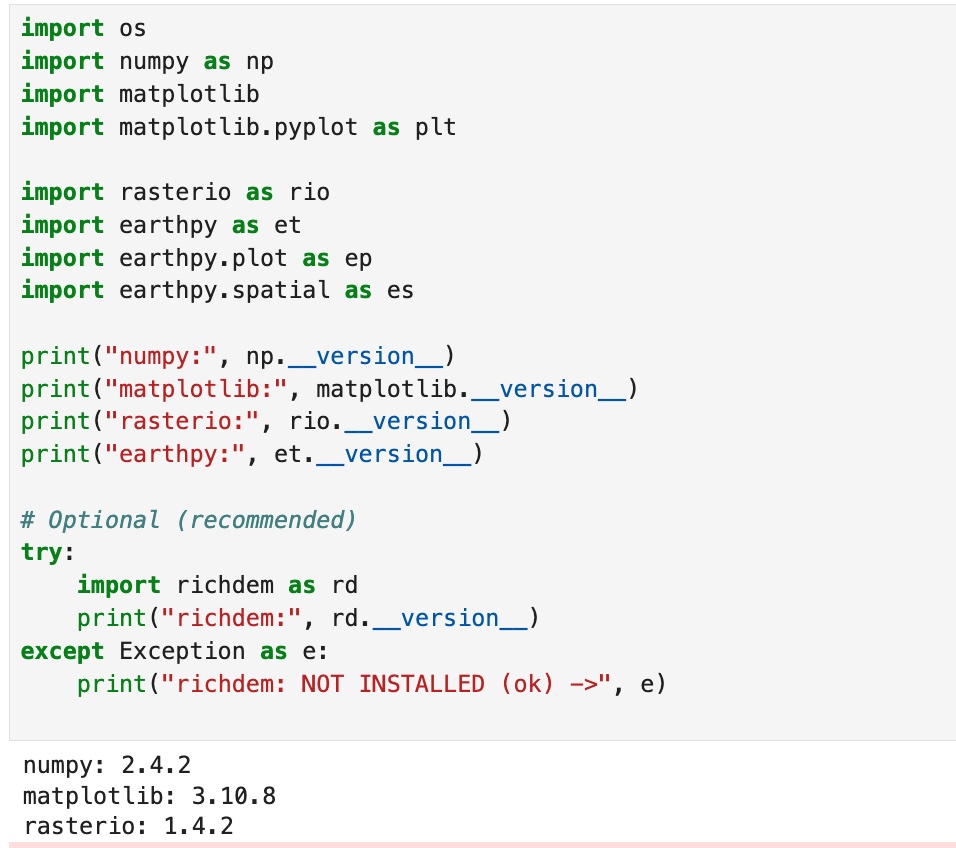Click 'import matplotlib.pyplot as plt' line
This screenshot has height=848, width=956.
click(238, 128)
